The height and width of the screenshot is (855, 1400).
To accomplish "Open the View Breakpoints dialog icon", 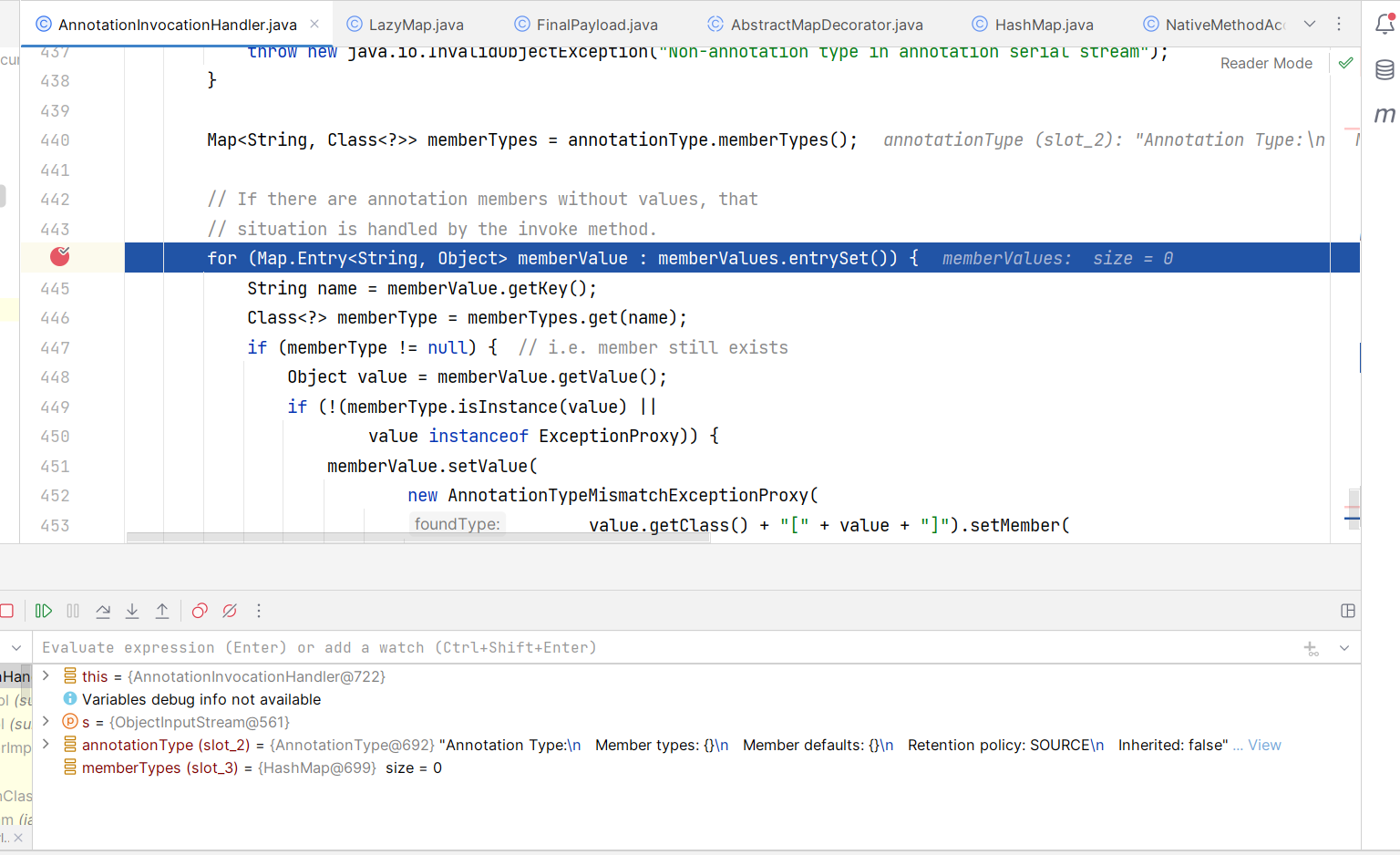I will point(200,611).
